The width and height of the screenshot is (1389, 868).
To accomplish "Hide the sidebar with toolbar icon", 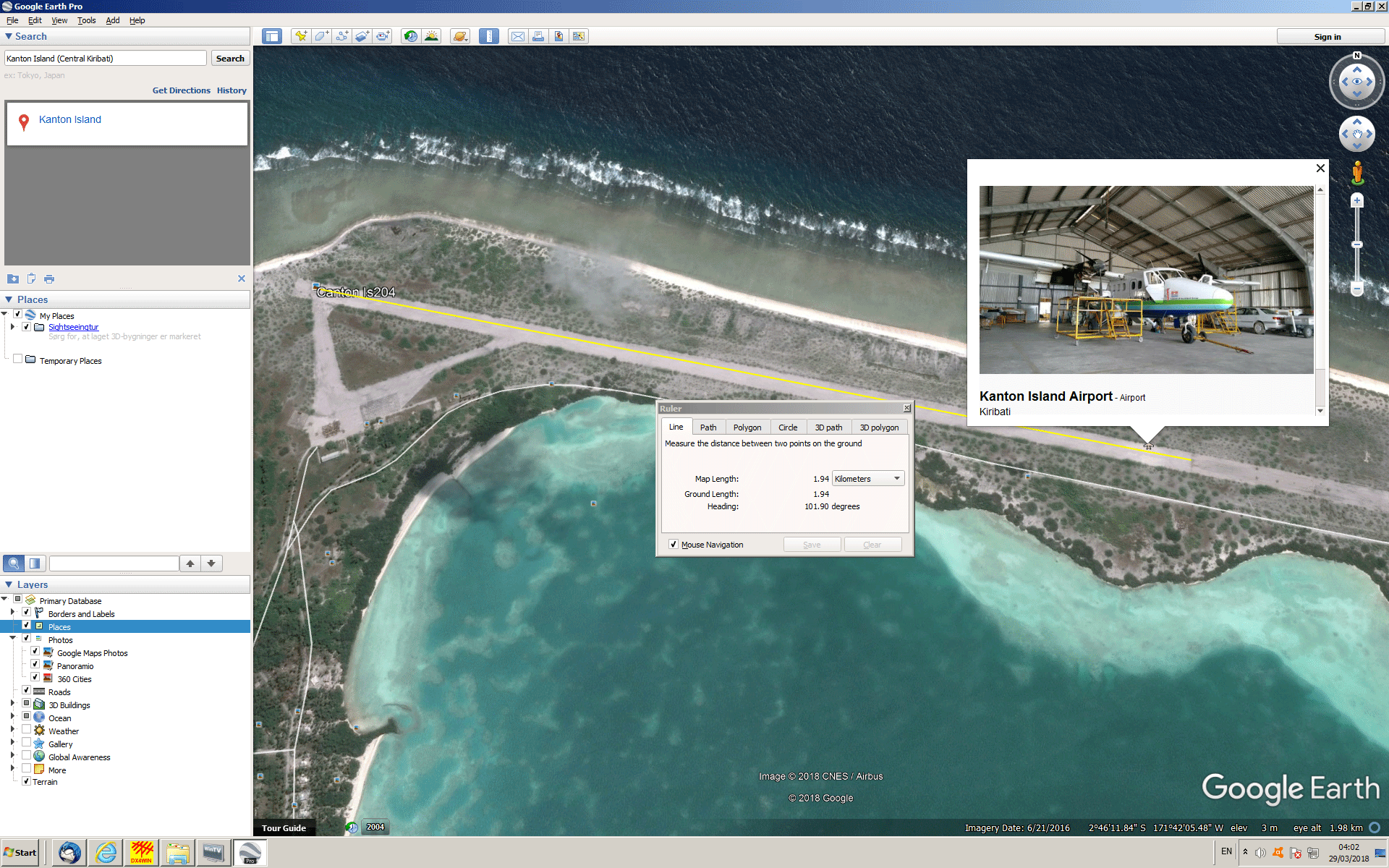I will (x=272, y=36).
